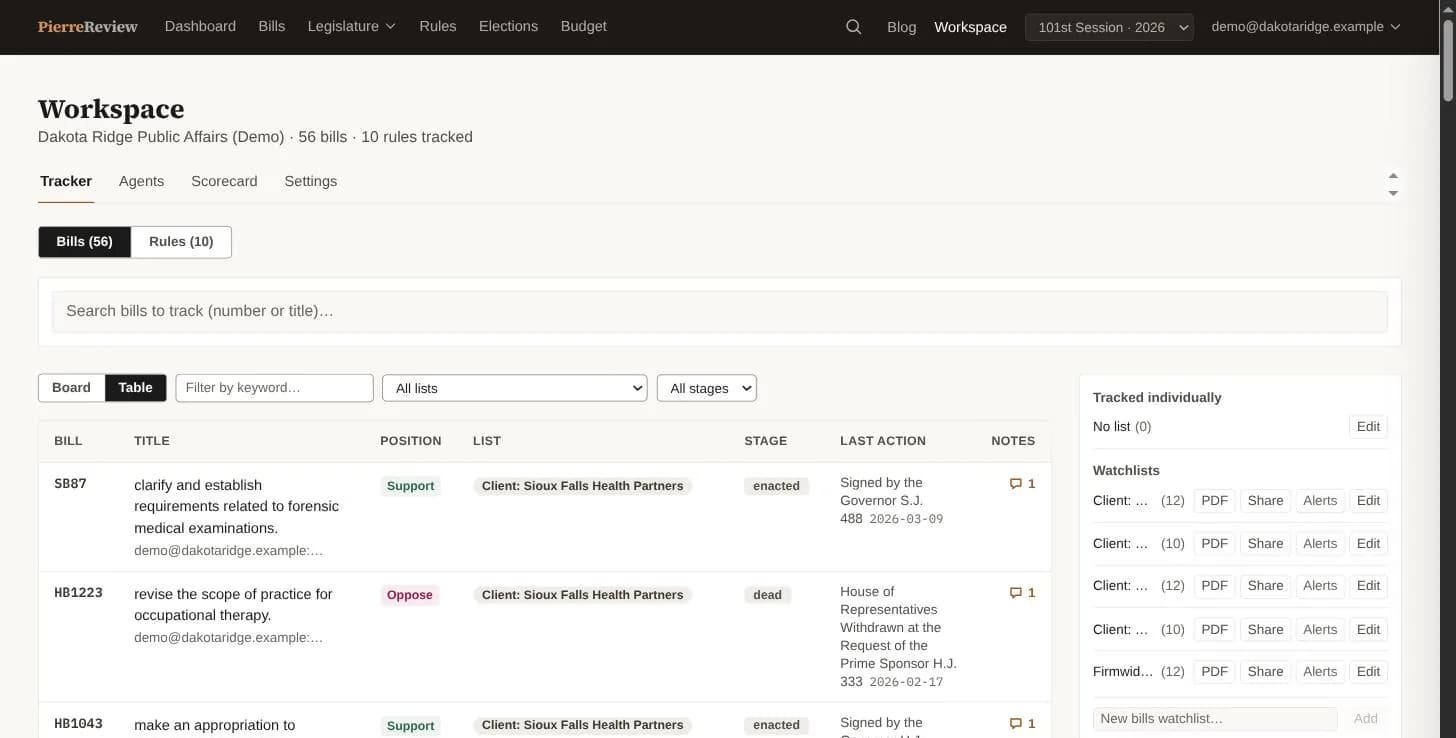Open the Budget page
1456x738 pixels.
[x=583, y=27]
